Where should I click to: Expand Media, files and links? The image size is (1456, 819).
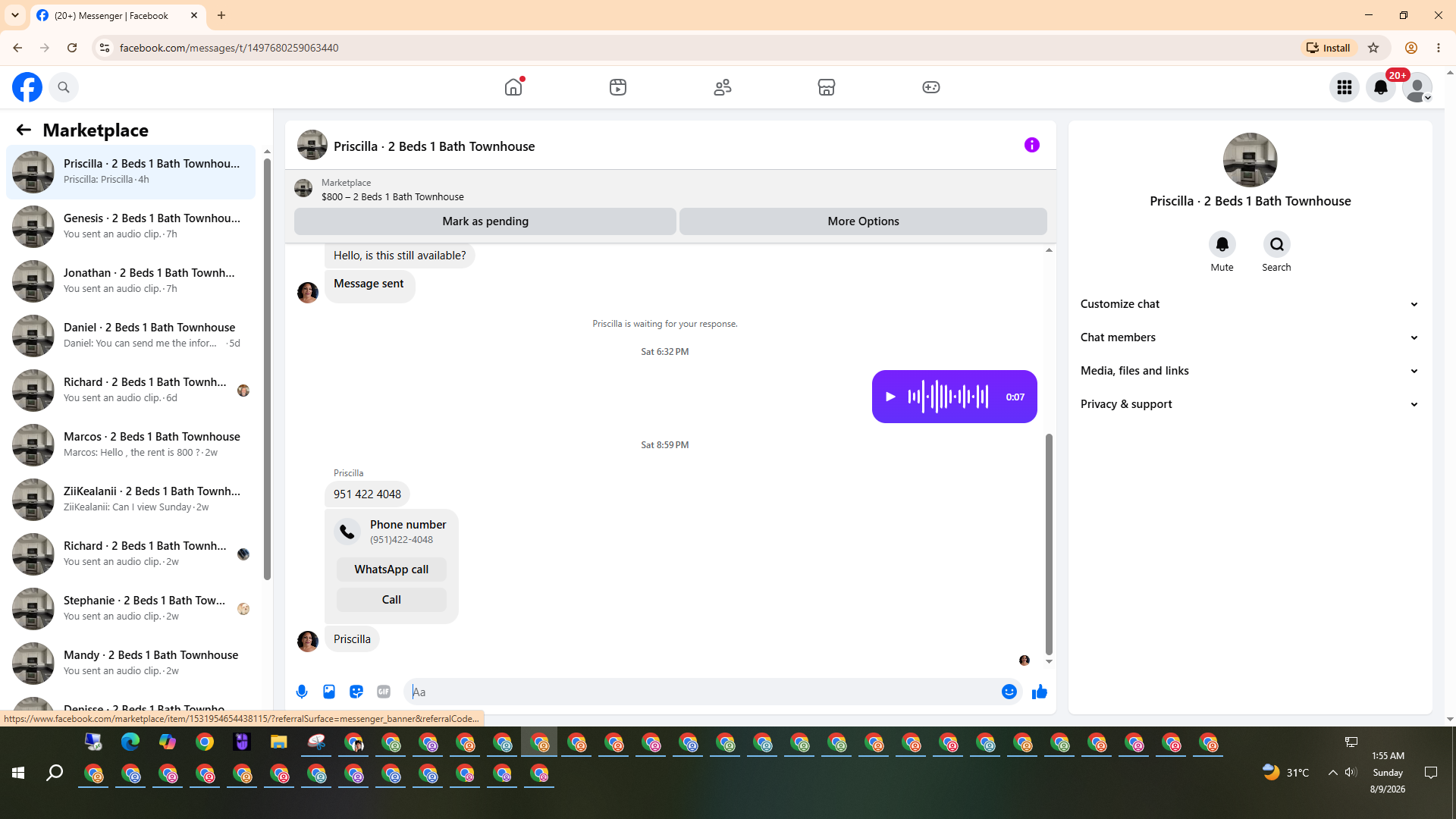pos(1250,371)
